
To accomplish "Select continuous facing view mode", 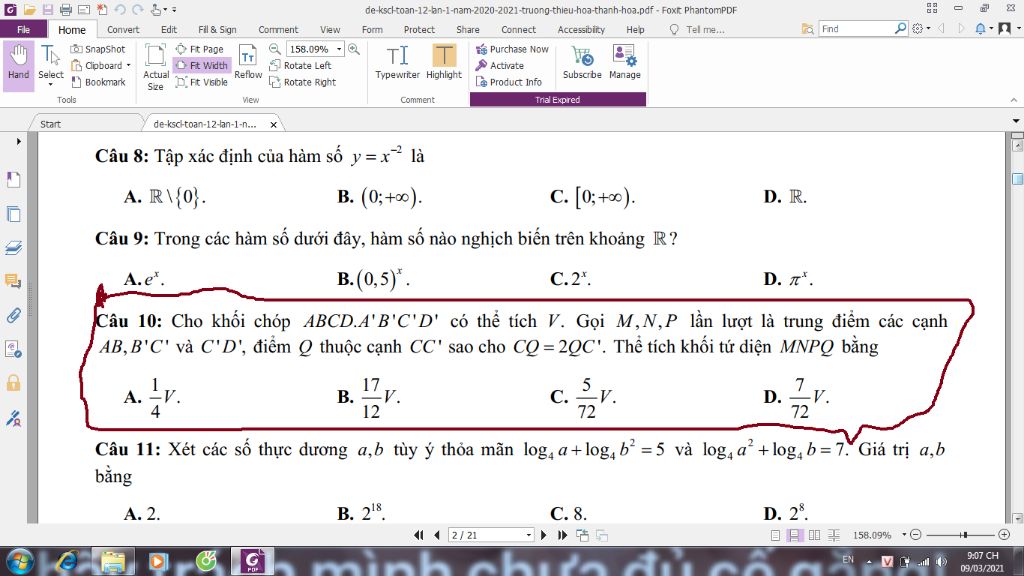I will [x=834, y=536].
